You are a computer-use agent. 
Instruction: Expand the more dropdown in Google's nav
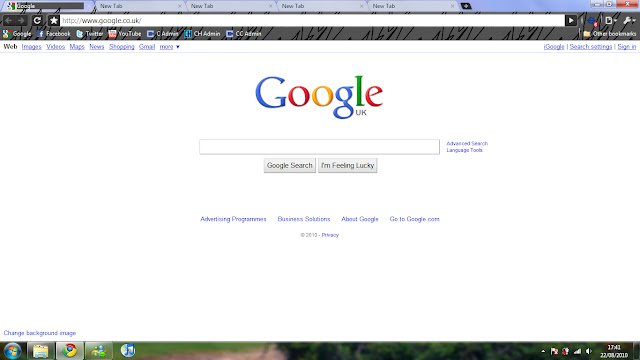pos(169,47)
